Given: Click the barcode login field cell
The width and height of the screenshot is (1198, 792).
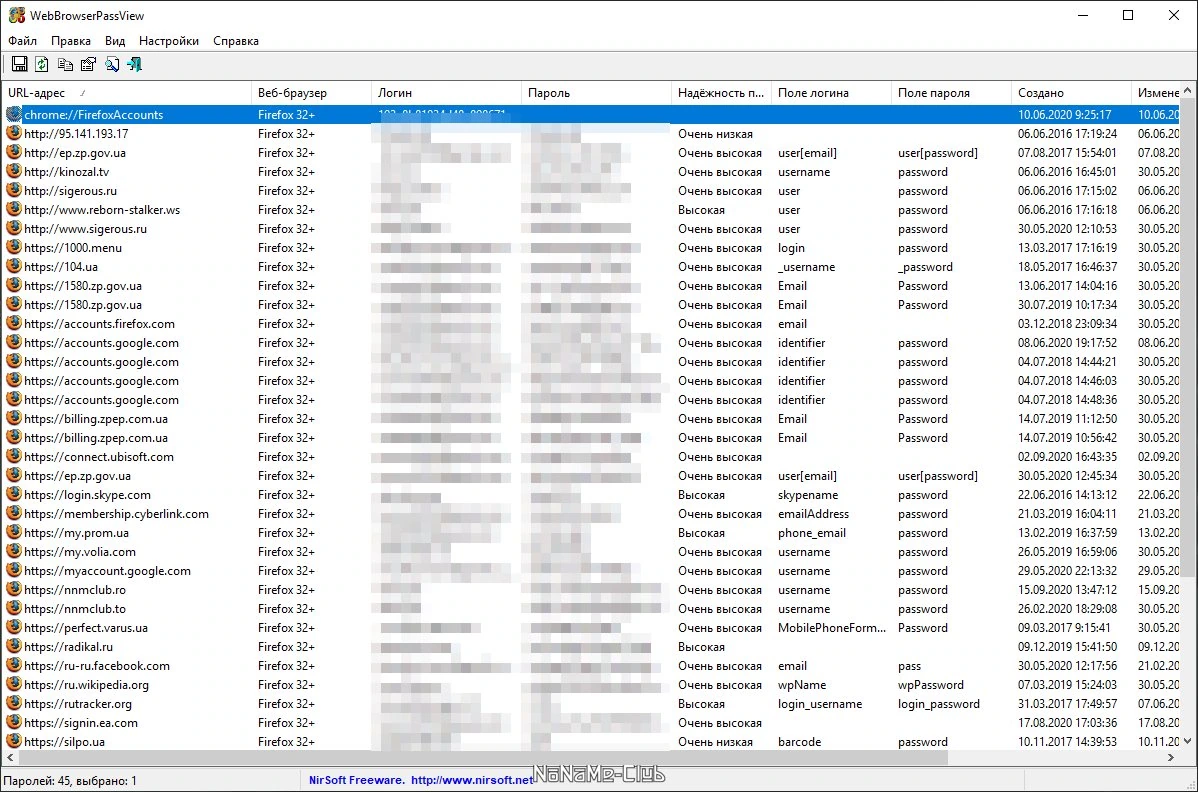Looking at the screenshot, I should tap(799, 742).
